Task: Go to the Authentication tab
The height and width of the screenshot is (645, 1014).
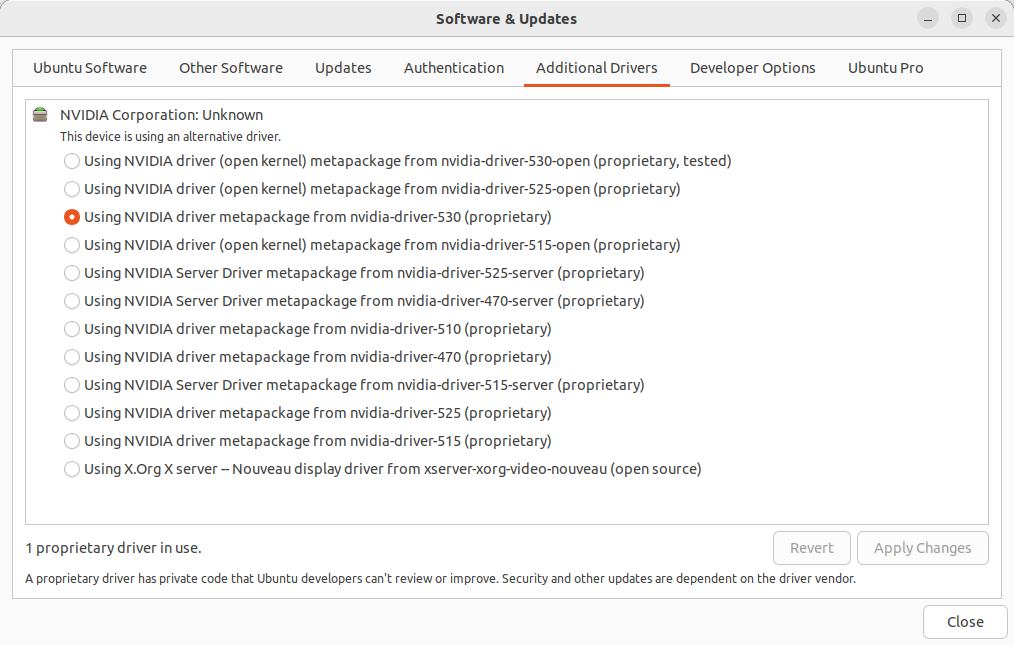Action: [x=454, y=68]
